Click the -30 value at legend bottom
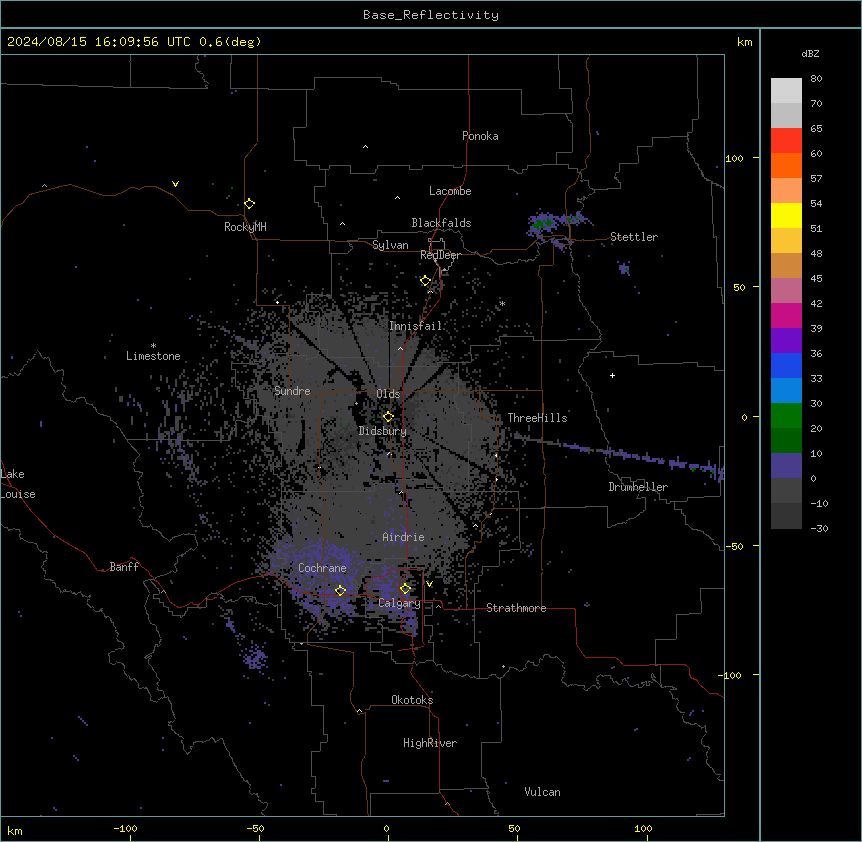 (819, 528)
